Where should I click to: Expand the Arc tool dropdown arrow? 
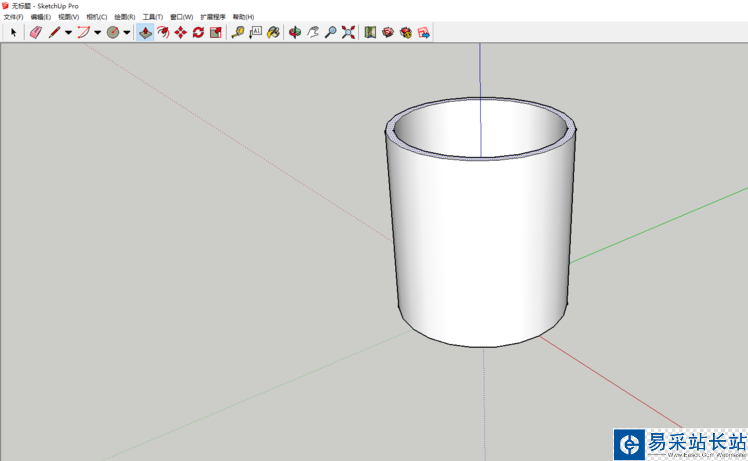(x=97, y=32)
